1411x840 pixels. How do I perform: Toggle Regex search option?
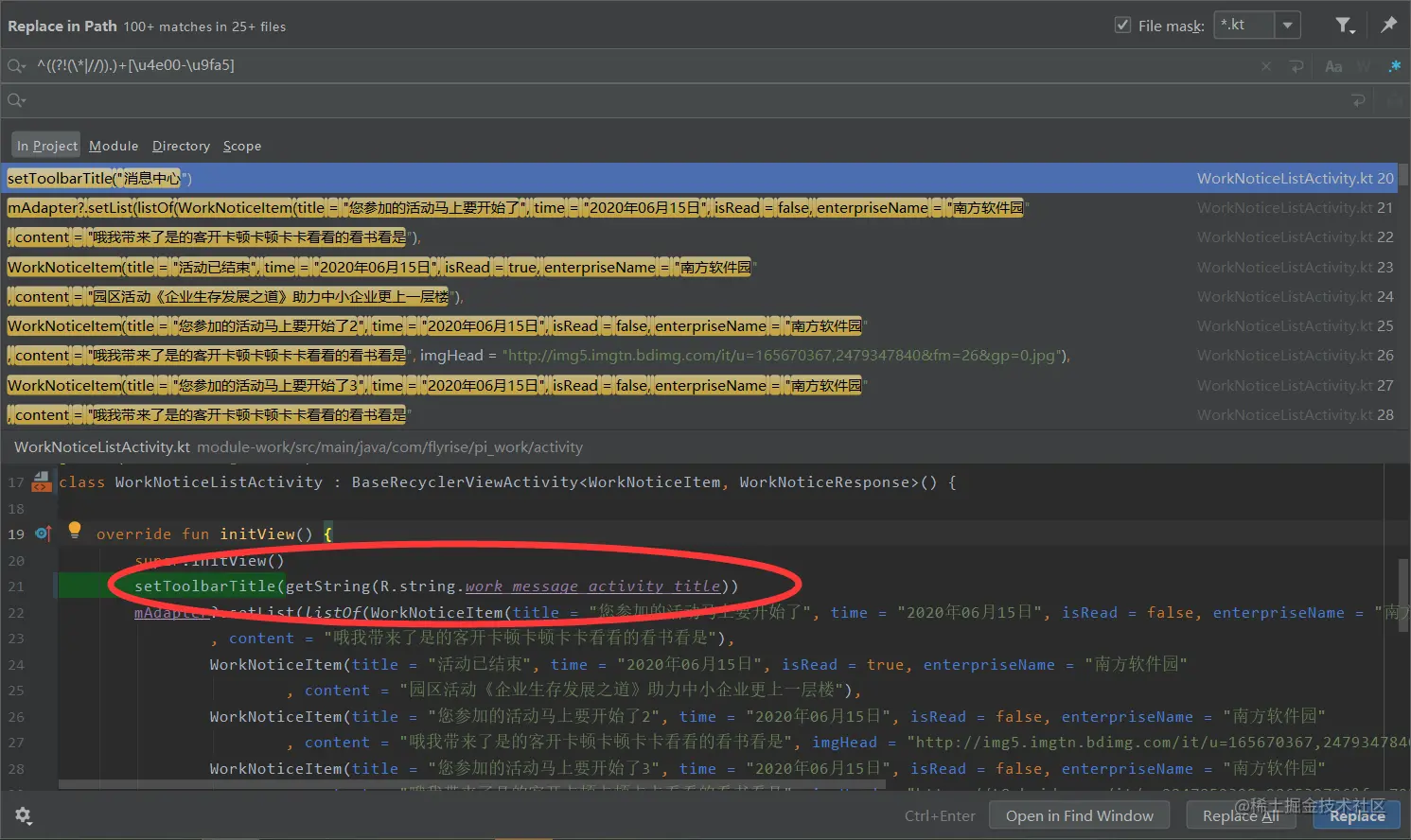[1394, 66]
